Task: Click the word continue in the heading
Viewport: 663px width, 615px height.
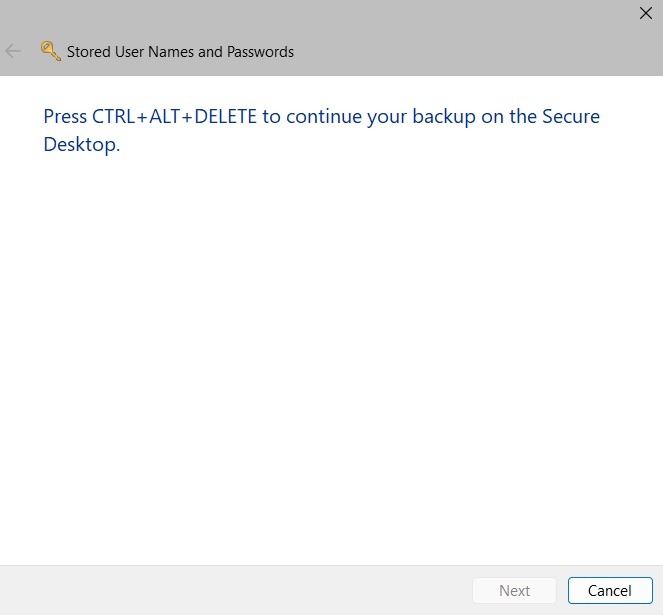Action: pos(324,117)
